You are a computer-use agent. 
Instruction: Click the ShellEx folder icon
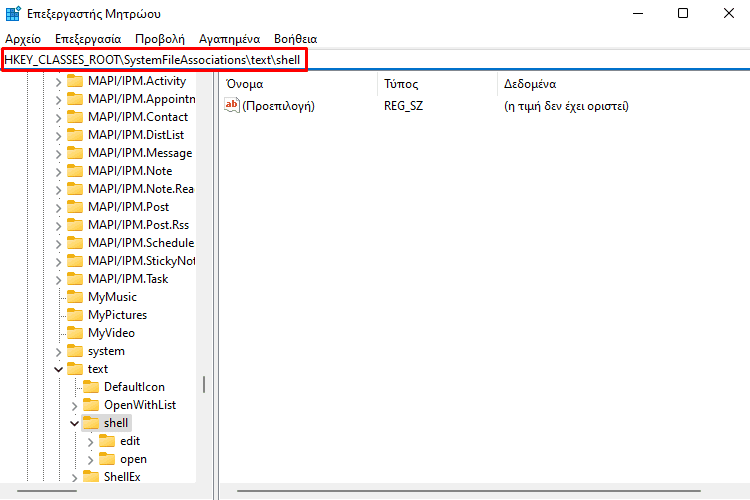coord(91,476)
